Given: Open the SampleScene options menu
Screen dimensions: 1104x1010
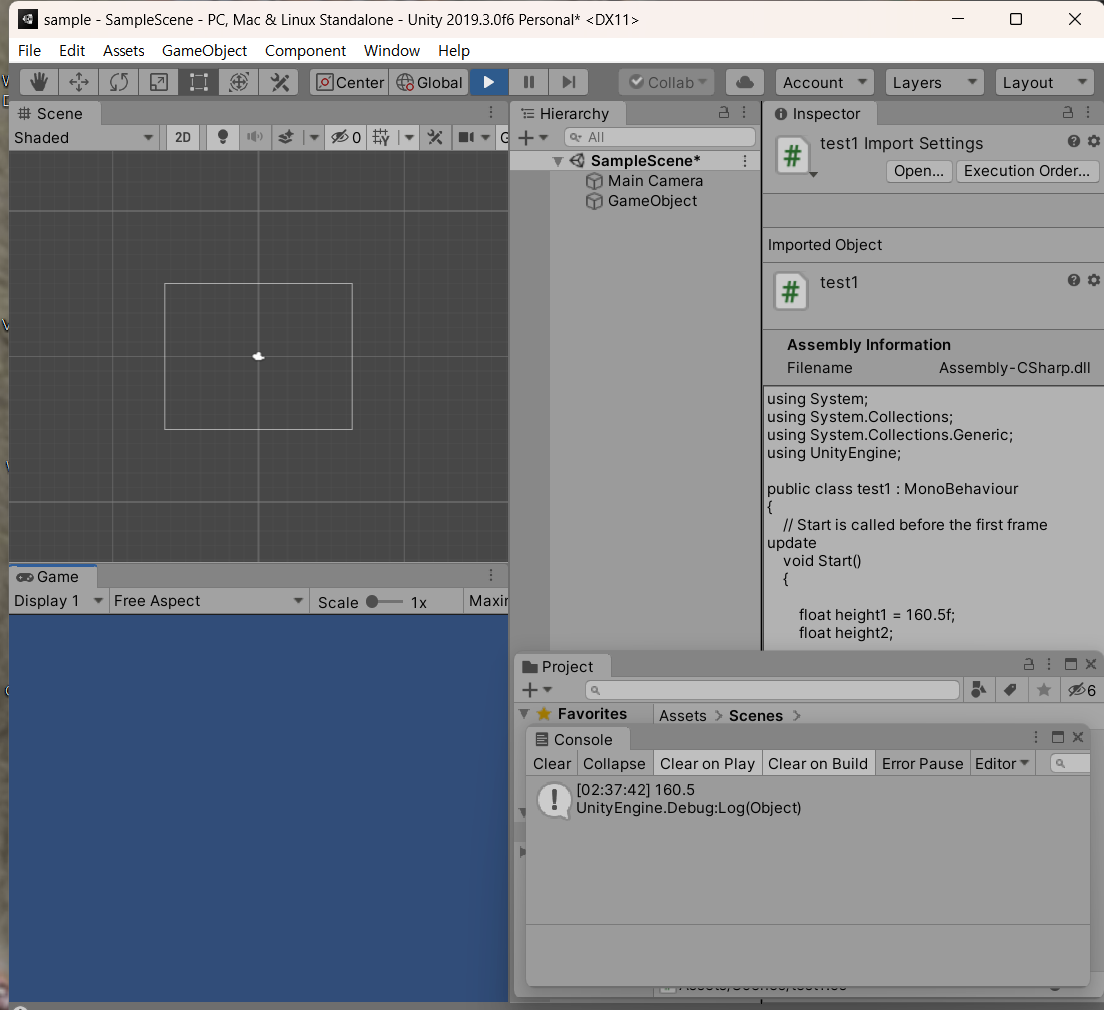Looking at the screenshot, I should pos(744,161).
